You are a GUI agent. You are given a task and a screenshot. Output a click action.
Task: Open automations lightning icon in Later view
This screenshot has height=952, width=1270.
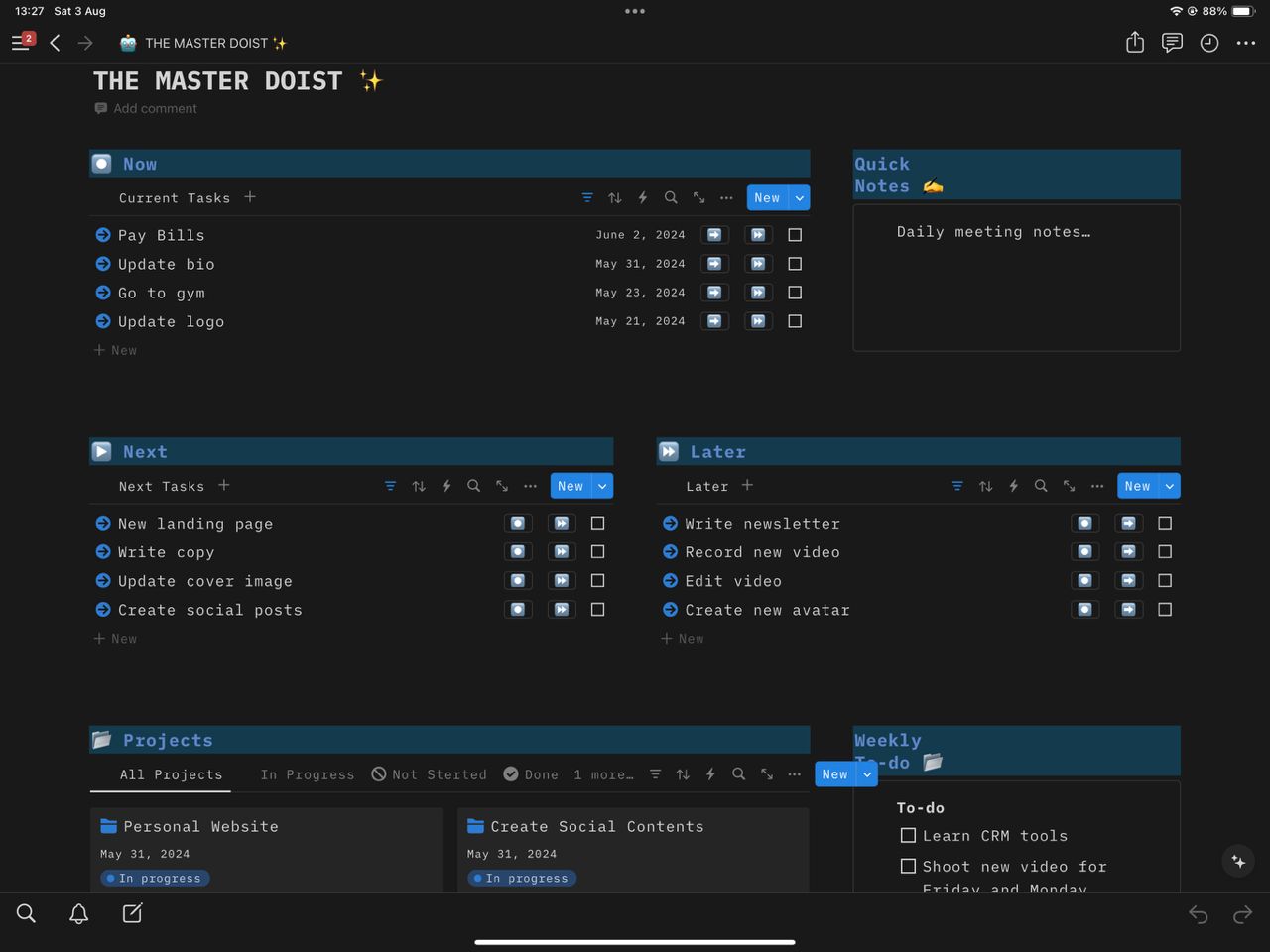(x=1013, y=486)
